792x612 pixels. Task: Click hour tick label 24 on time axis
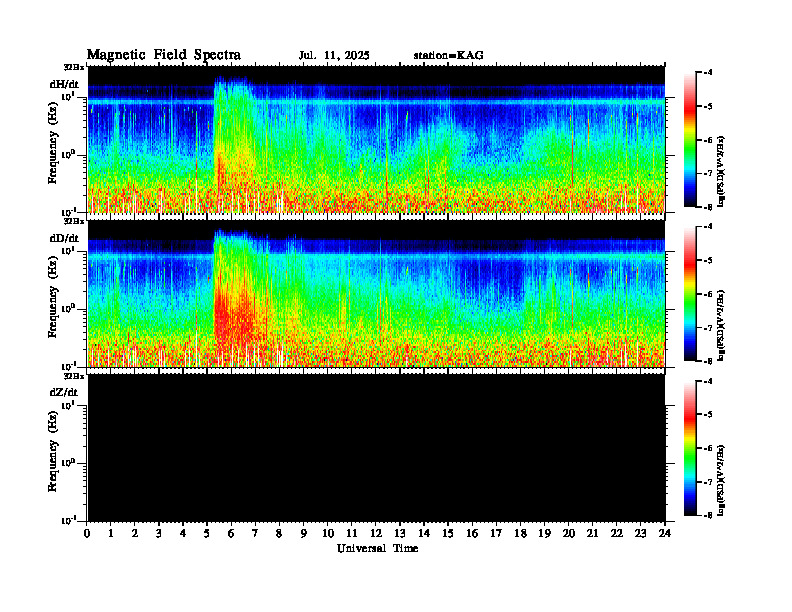point(665,534)
